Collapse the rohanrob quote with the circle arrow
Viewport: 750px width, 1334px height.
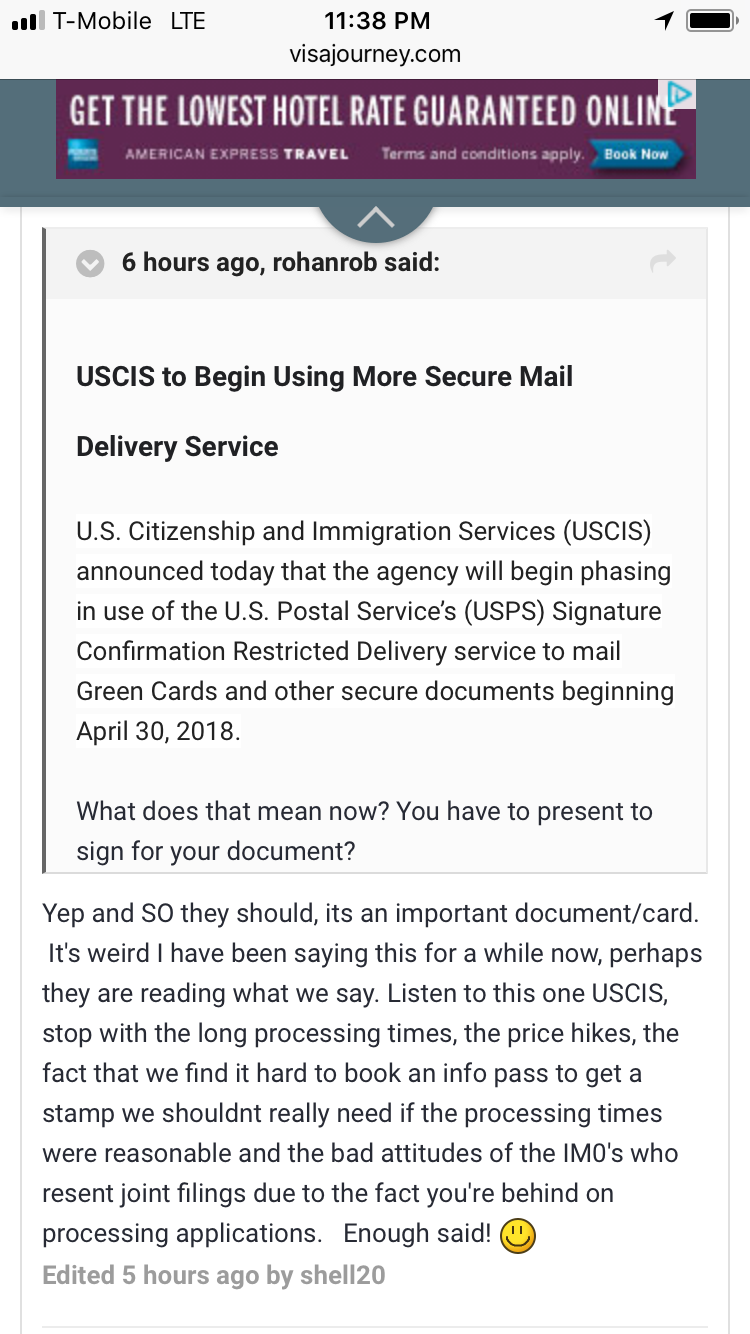click(91, 264)
